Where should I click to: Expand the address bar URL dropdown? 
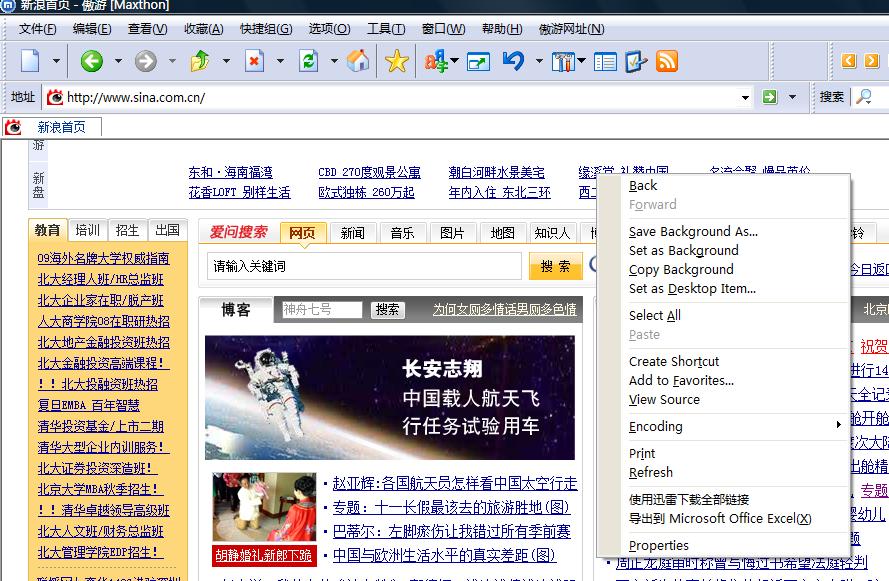tap(745, 97)
